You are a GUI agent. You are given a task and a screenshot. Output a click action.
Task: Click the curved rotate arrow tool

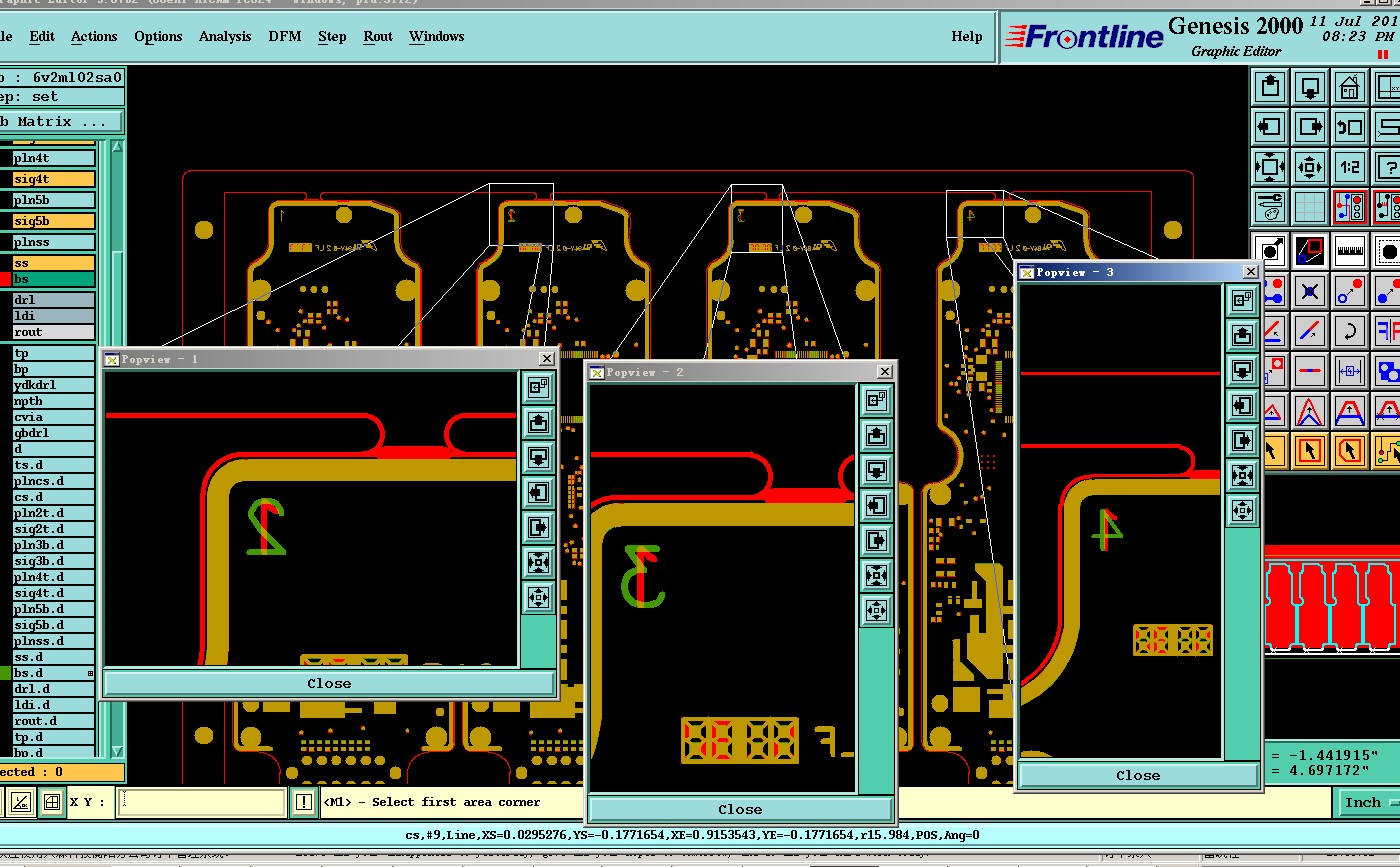tap(1350, 331)
